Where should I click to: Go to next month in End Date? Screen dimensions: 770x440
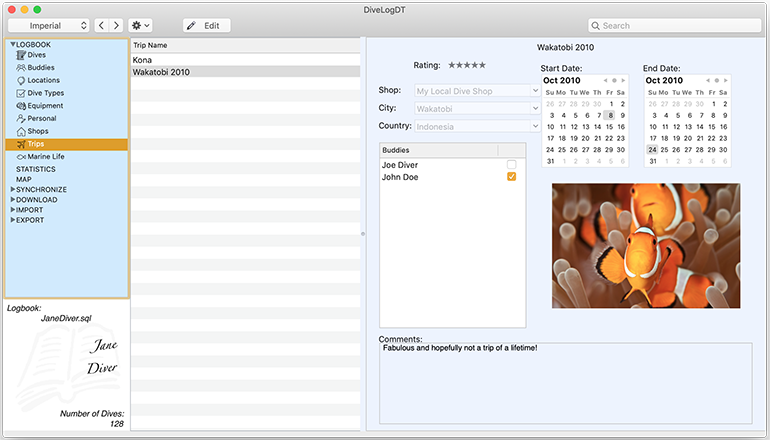725,81
